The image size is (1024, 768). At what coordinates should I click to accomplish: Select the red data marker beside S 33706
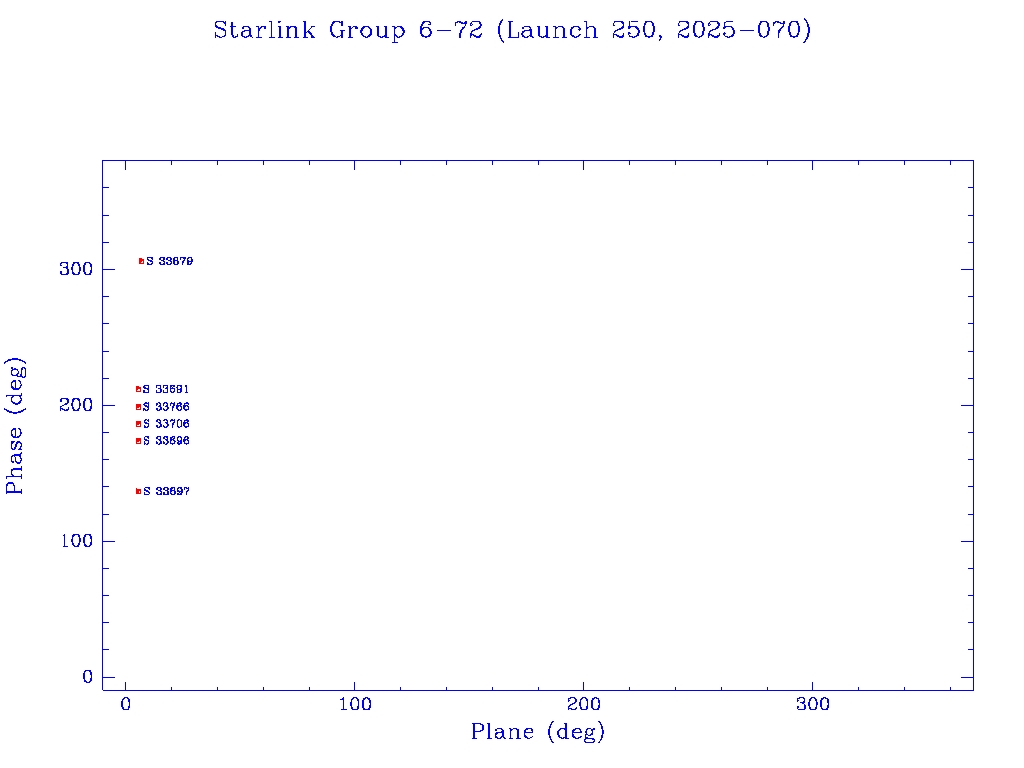pyautogui.click(x=138, y=424)
